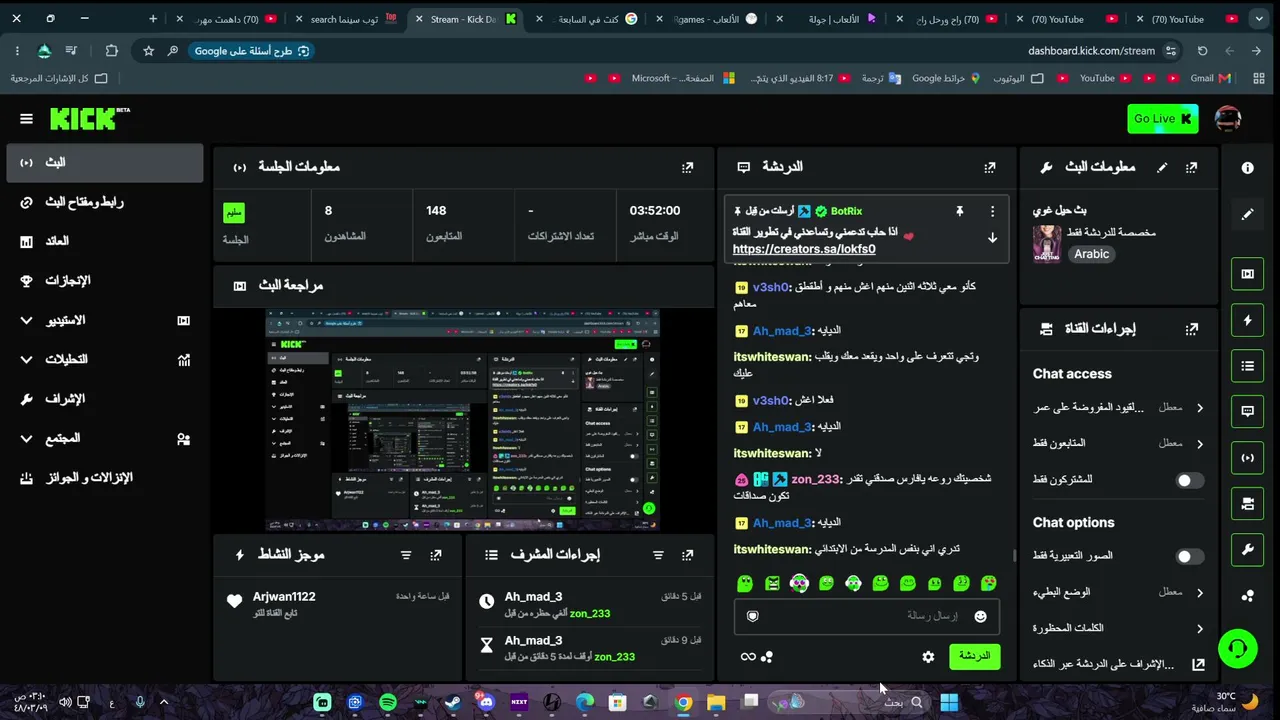1280x720 pixels.
Task: Open the three-dot menu on the pinned message
Action: (992, 211)
